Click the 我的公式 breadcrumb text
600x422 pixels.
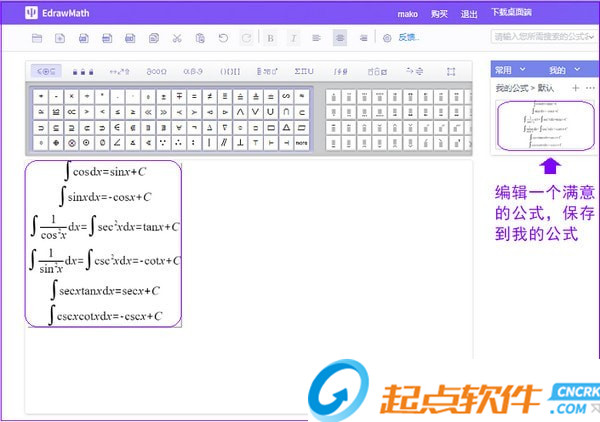512,88
